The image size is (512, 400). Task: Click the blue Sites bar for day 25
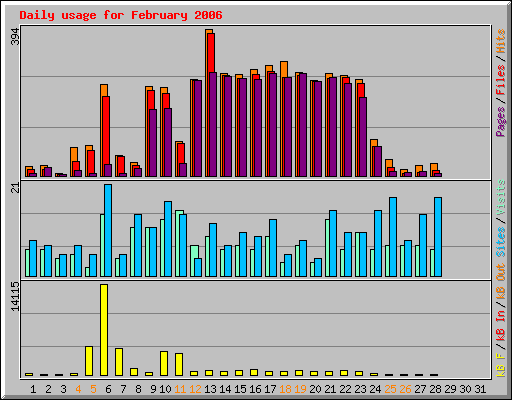[x=393, y=237]
